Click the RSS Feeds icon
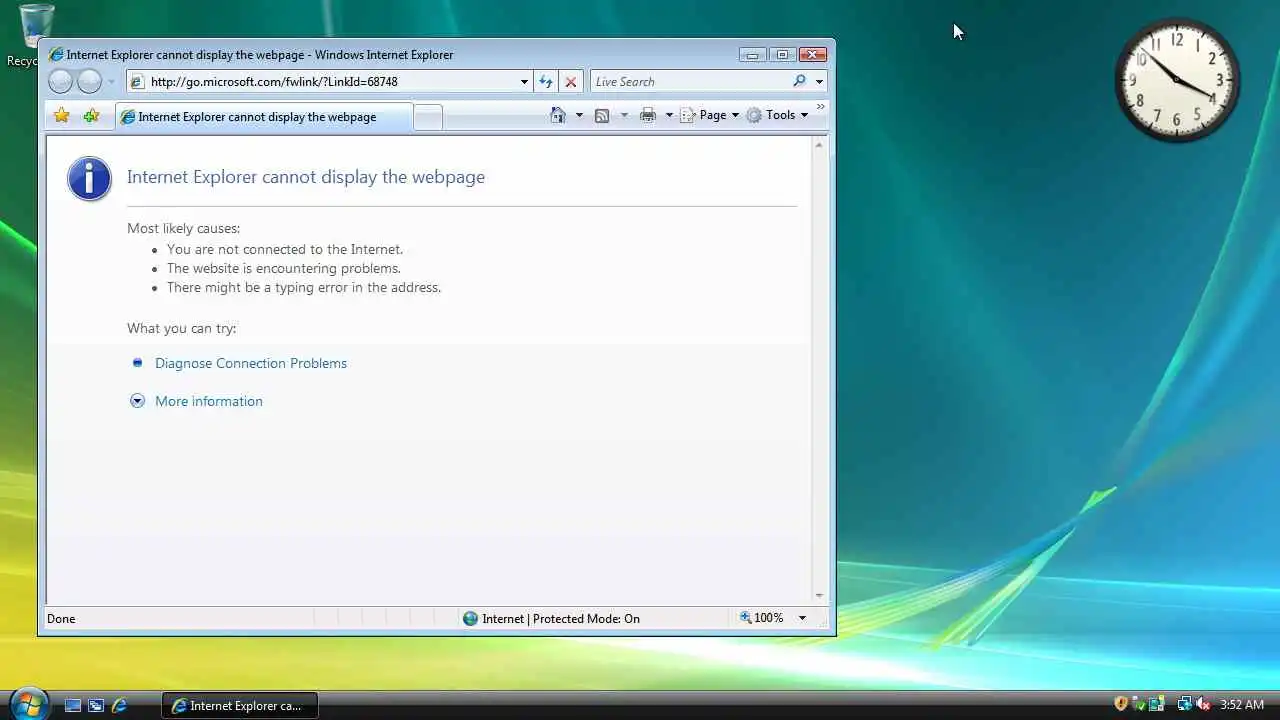The image size is (1280, 720). click(x=602, y=115)
